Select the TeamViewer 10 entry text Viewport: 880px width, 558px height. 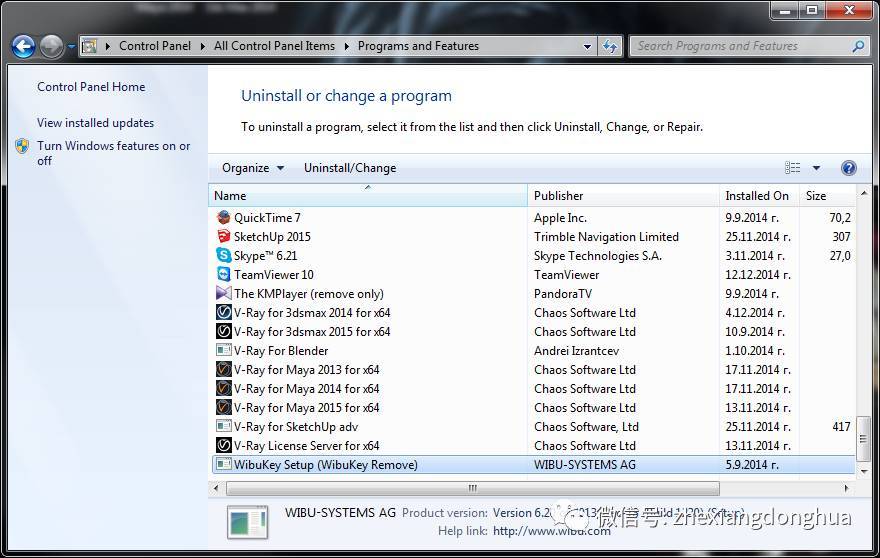(274, 275)
